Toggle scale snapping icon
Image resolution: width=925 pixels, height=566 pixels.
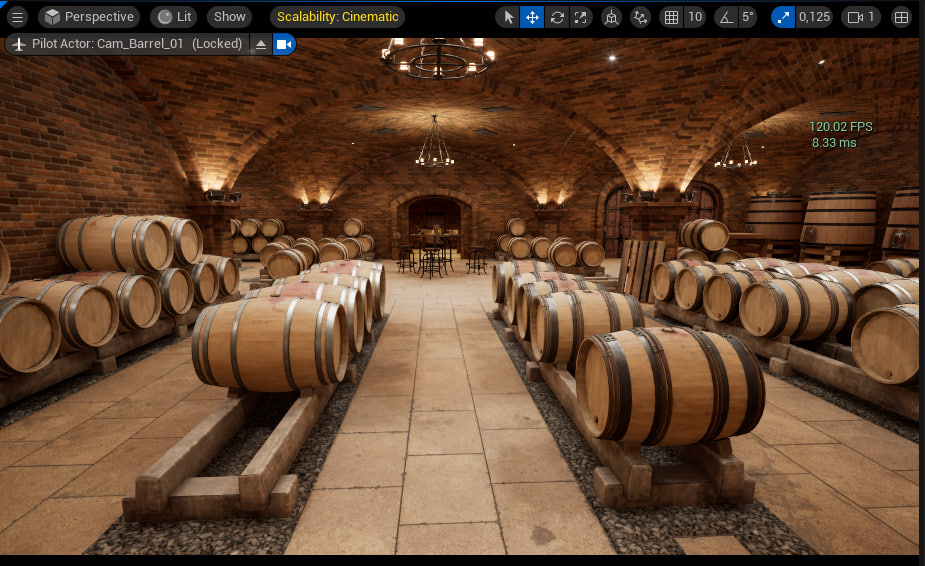[x=783, y=17]
